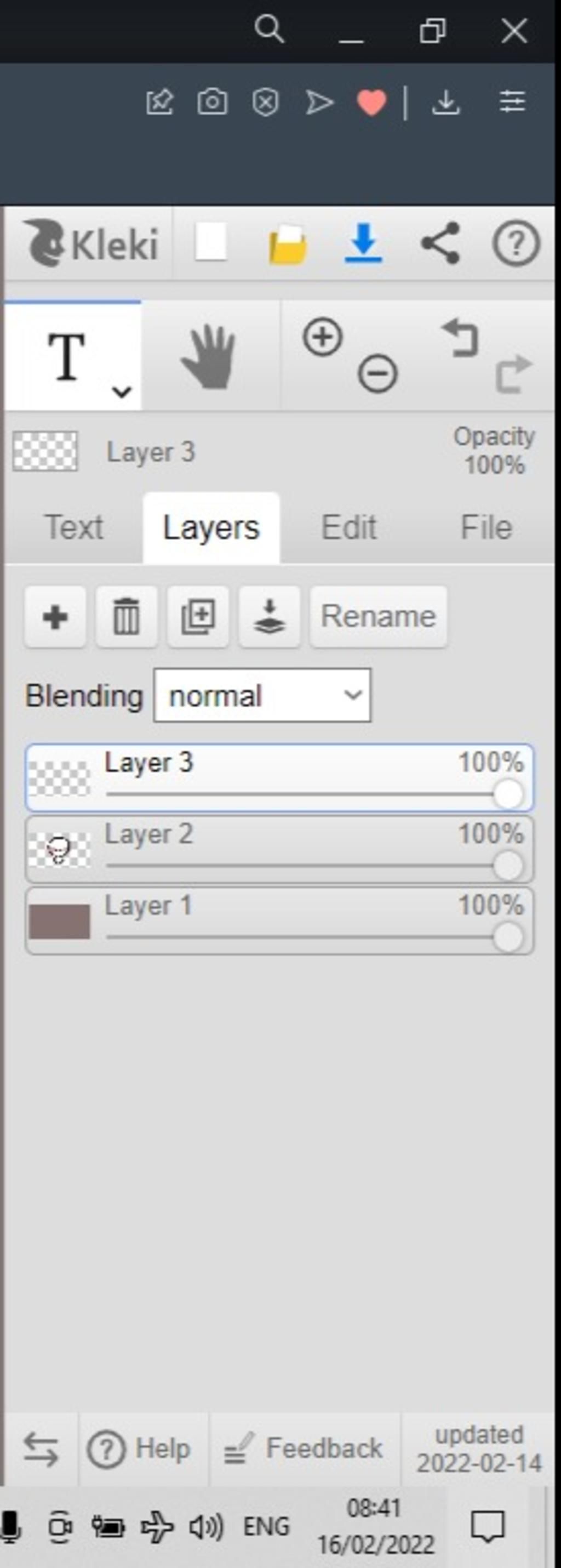Select the Layer 1 thumbnail

coord(60,921)
